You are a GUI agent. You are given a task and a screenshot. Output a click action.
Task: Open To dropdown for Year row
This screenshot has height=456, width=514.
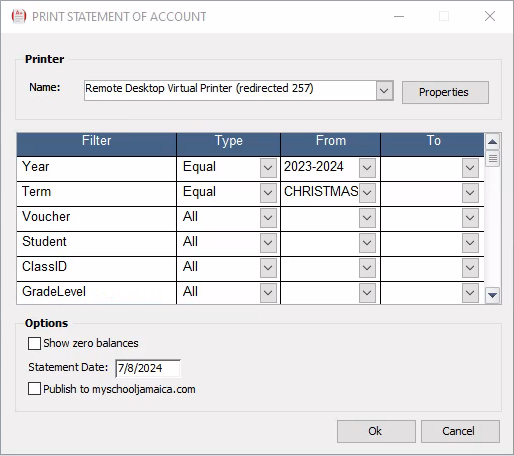(470, 168)
